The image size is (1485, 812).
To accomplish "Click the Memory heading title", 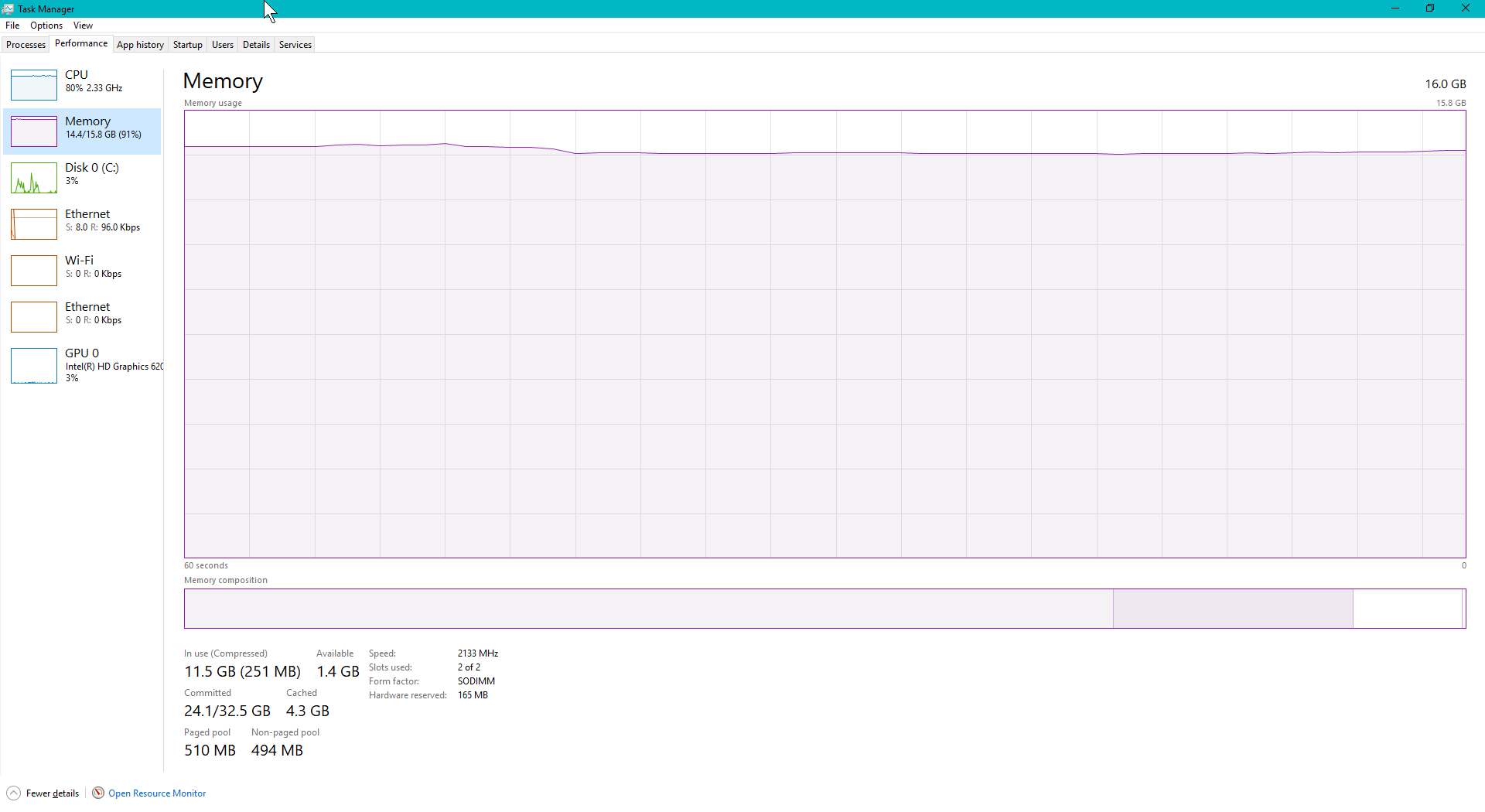I will tap(223, 81).
